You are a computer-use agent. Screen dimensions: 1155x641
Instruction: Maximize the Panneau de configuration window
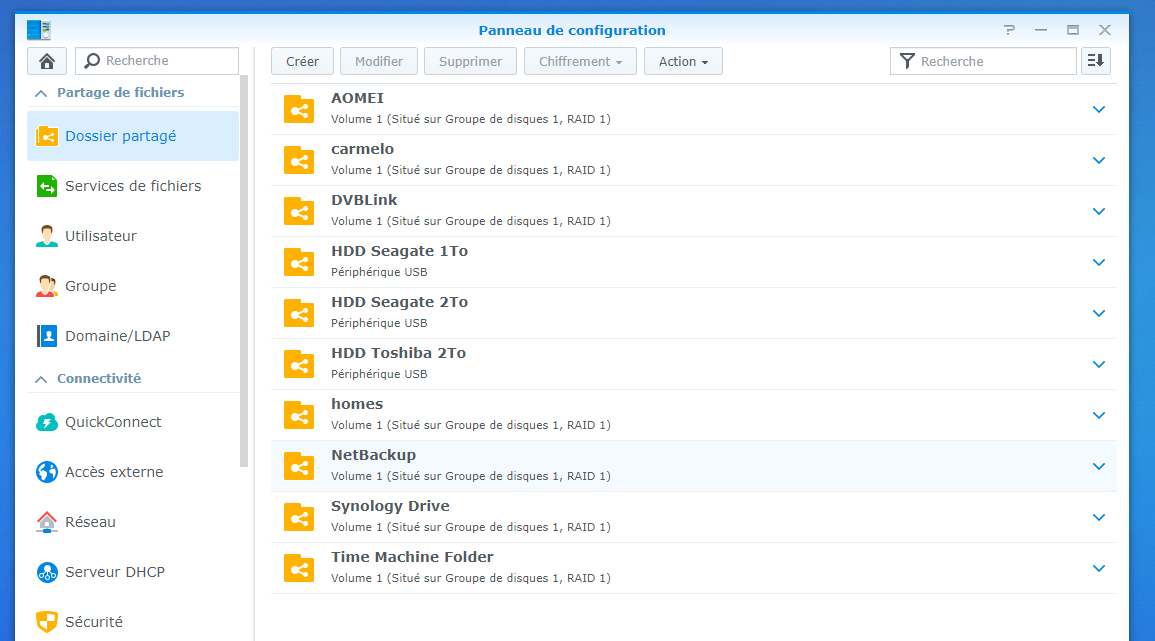point(1072,30)
